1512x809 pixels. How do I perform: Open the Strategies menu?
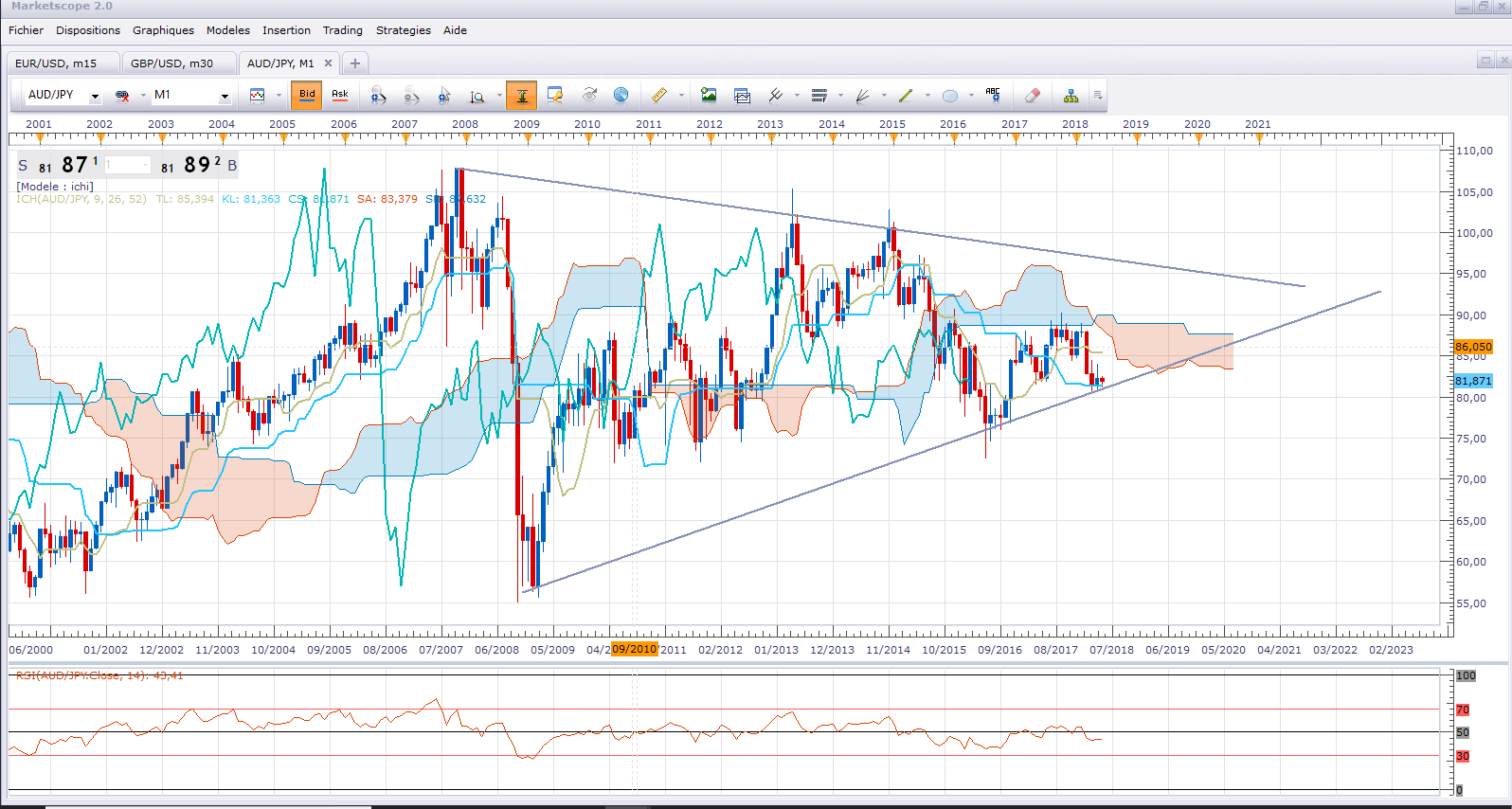point(404,30)
